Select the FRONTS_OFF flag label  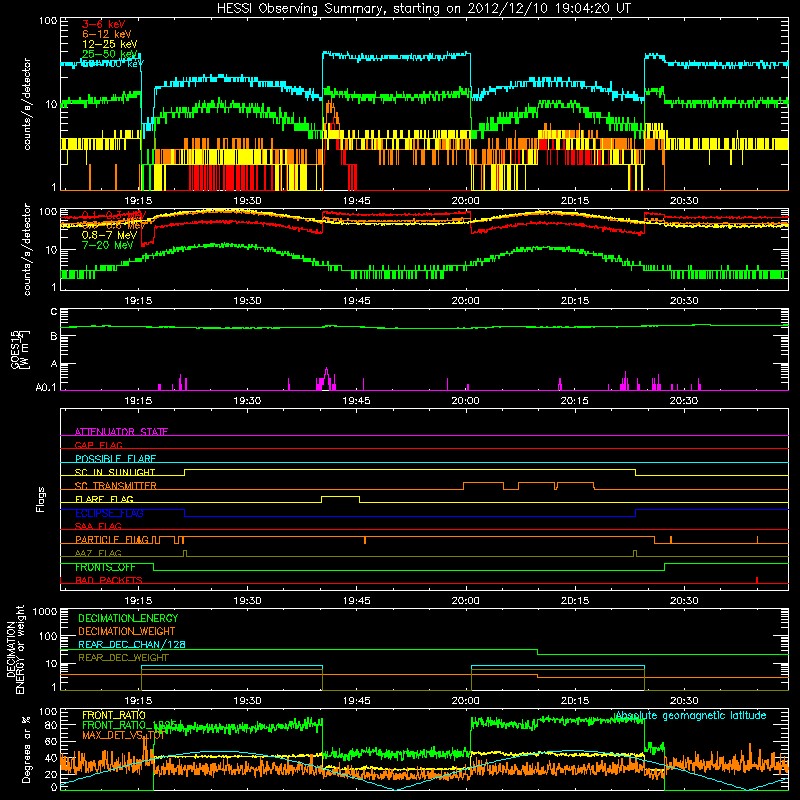tap(105, 567)
